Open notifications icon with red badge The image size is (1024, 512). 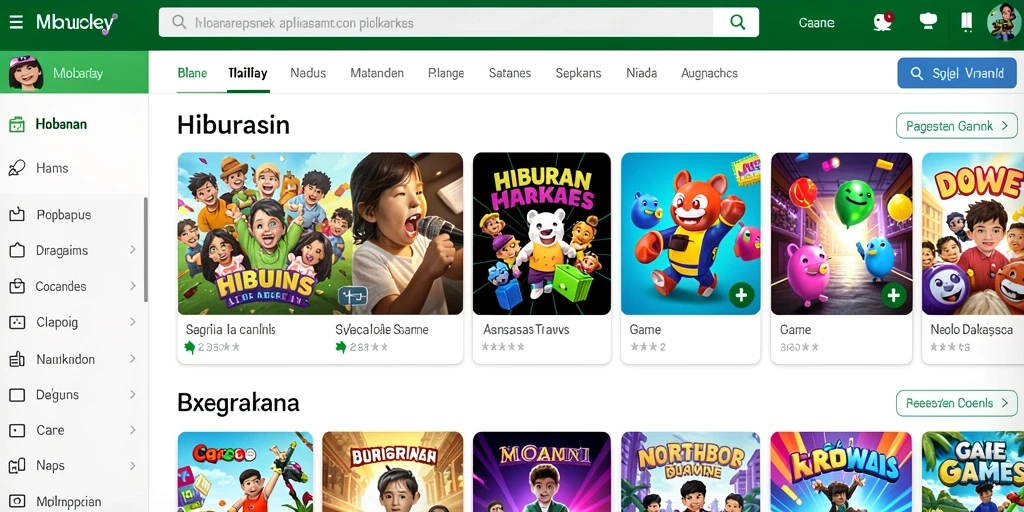click(x=883, y=22)
